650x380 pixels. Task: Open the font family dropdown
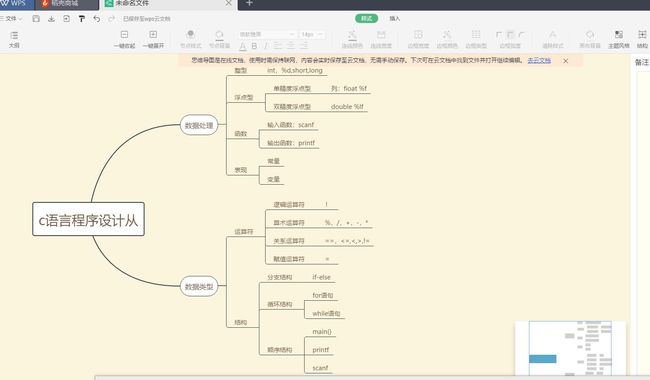[267, 34]
